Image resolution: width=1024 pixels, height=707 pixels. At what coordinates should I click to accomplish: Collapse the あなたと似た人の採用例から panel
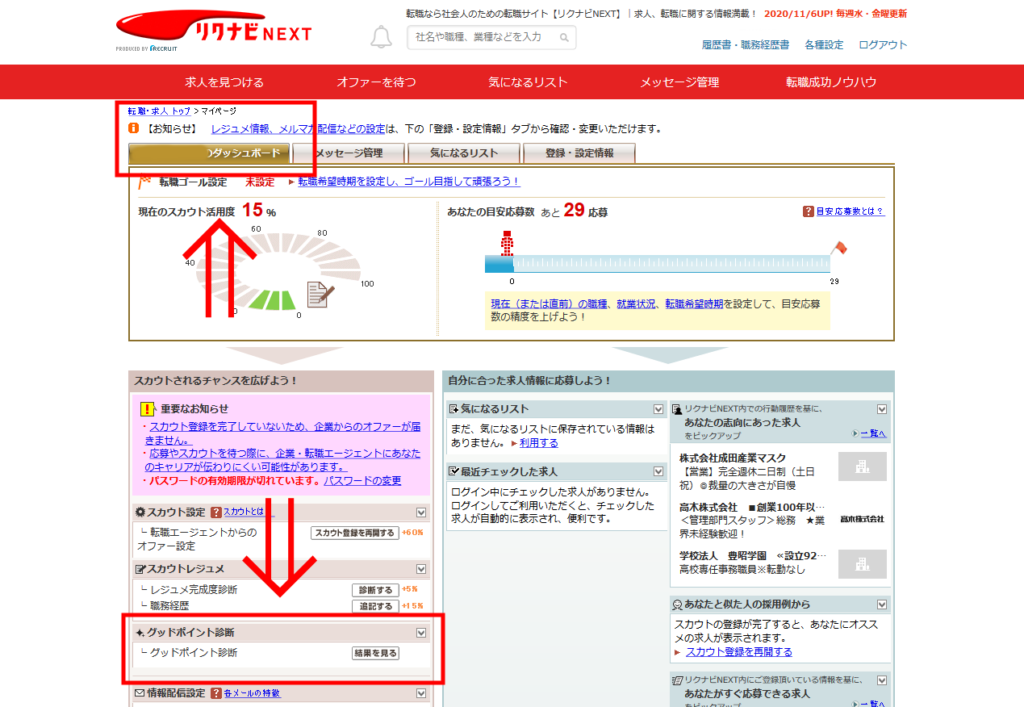point(882,605)
